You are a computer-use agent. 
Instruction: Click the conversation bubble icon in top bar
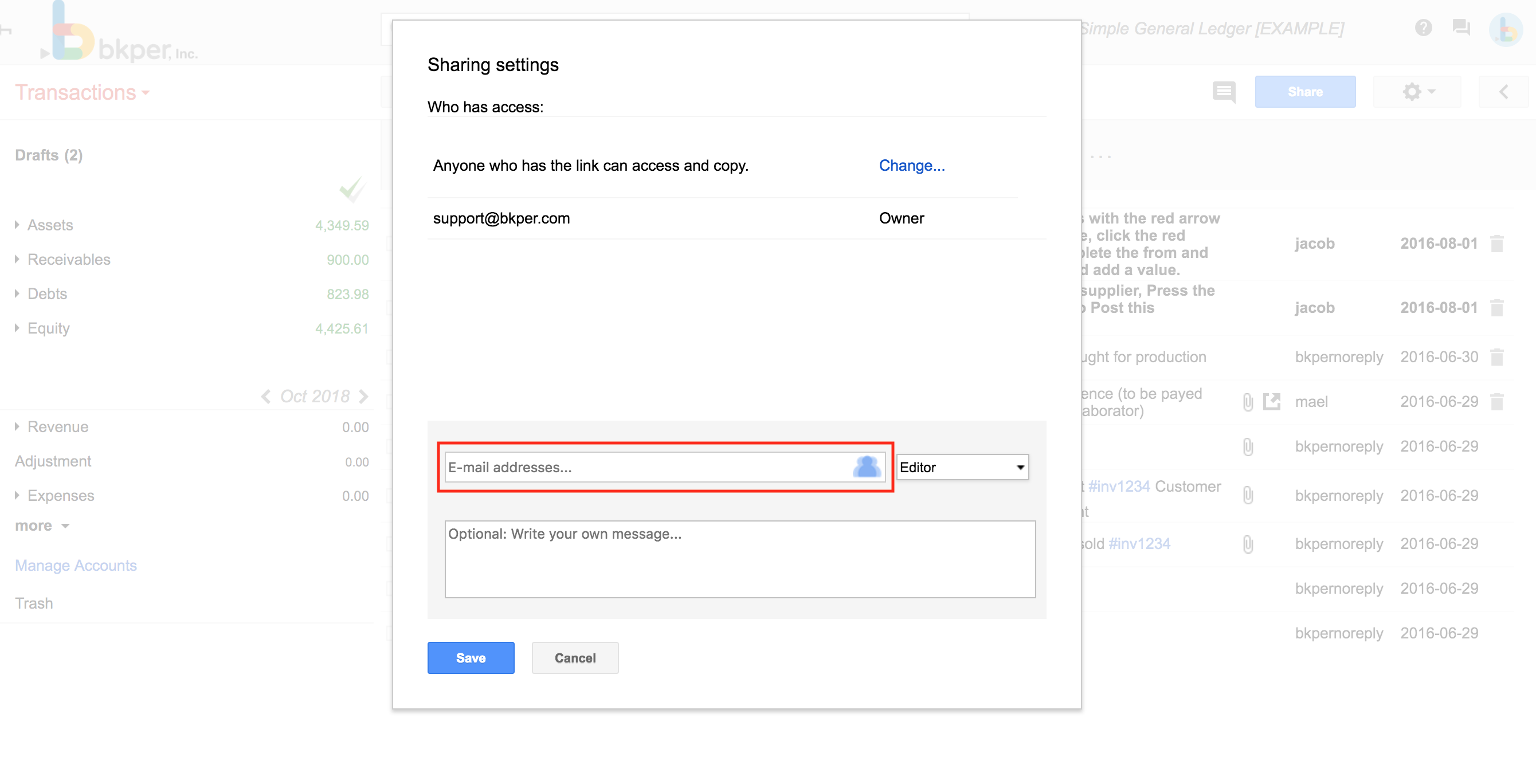point(1462,28)
